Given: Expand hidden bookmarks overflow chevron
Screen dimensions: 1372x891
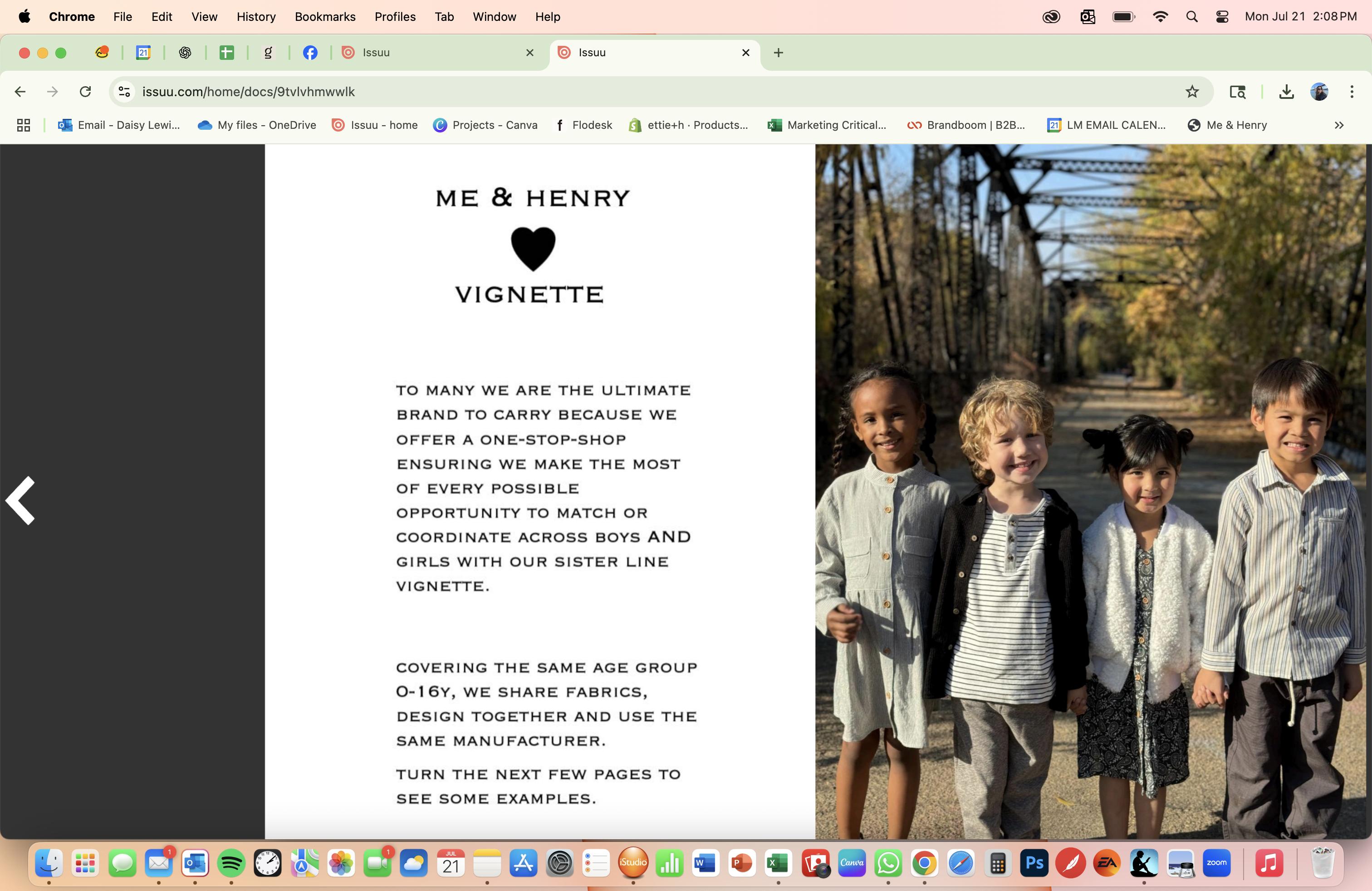Looking at the screenshot, I should [x=1338, y=125].
